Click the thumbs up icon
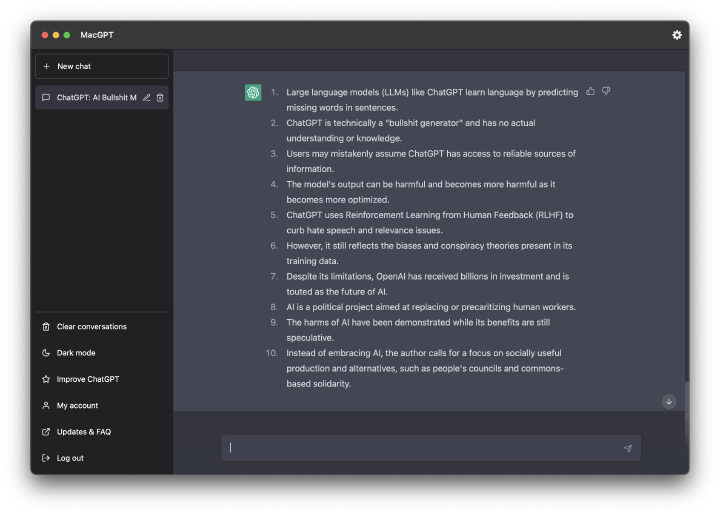Image resolution: width=720 pixels, height=515 pixels. 591,91
